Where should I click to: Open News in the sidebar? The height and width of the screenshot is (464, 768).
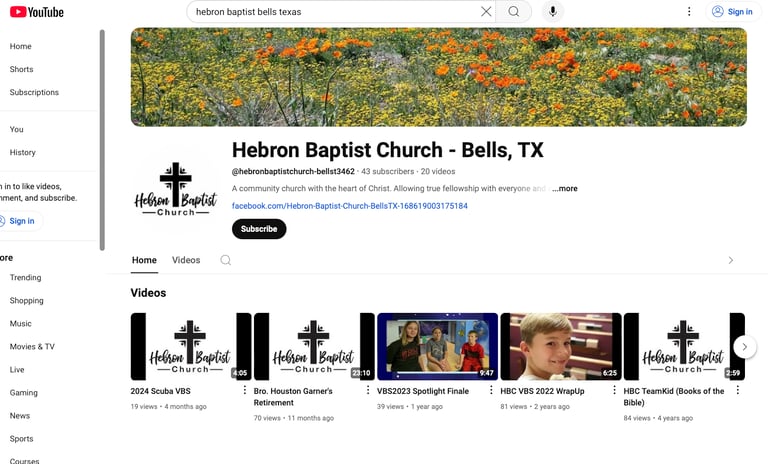[20, 415]
